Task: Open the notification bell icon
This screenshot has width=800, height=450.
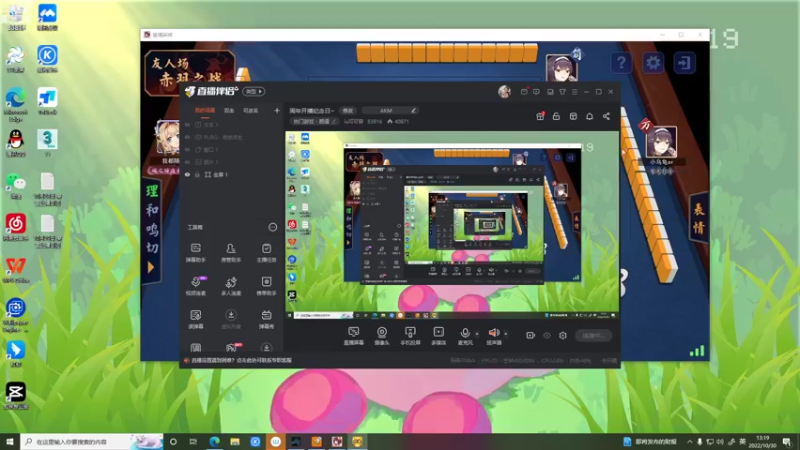Action: [589, 116]
